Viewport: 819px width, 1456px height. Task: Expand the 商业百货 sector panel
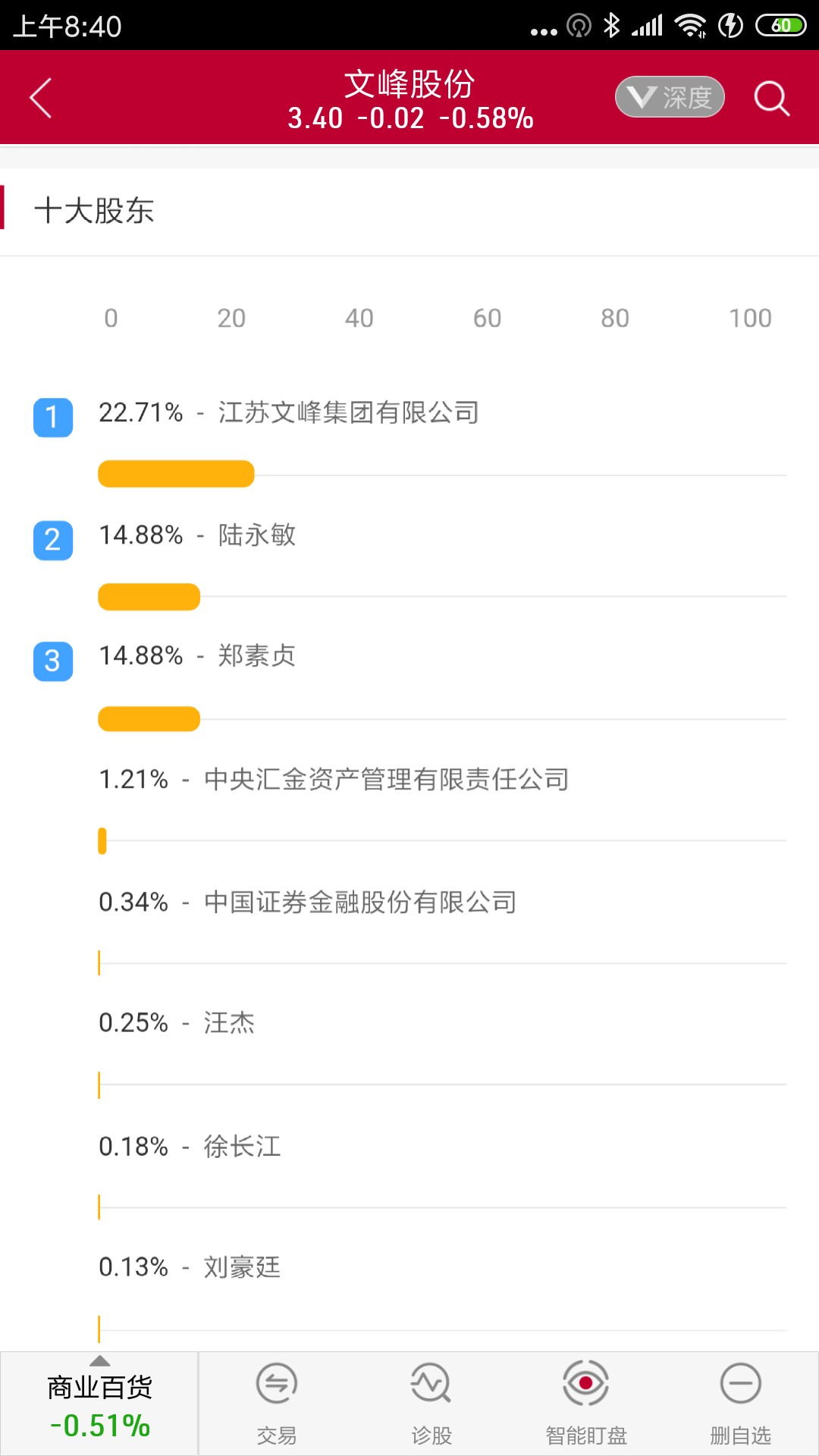[x=100, y=1404]
